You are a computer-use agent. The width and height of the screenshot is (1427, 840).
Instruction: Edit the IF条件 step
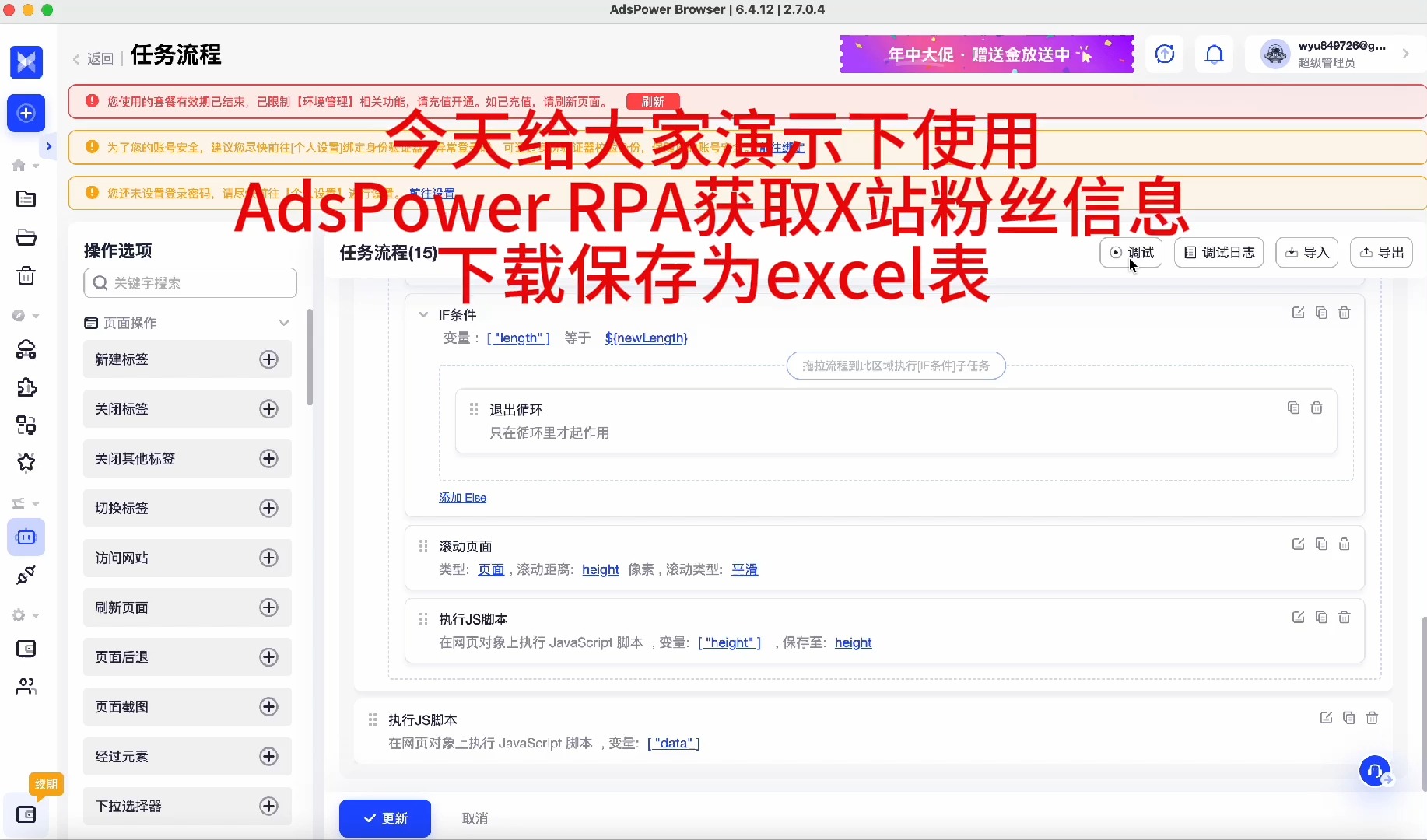coord(1298,313)
